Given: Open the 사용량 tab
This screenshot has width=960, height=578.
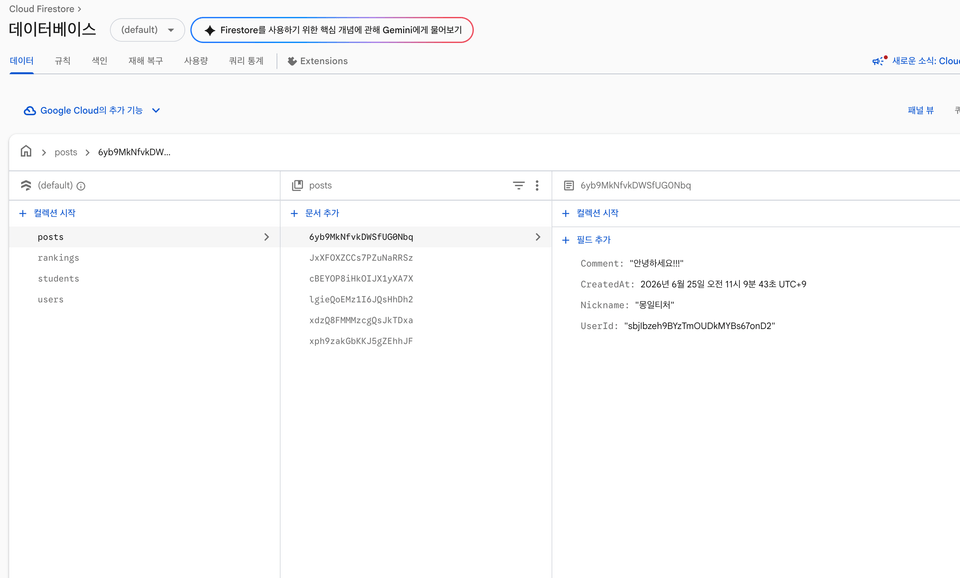Looking at the screenshot, I should (196, 61).
